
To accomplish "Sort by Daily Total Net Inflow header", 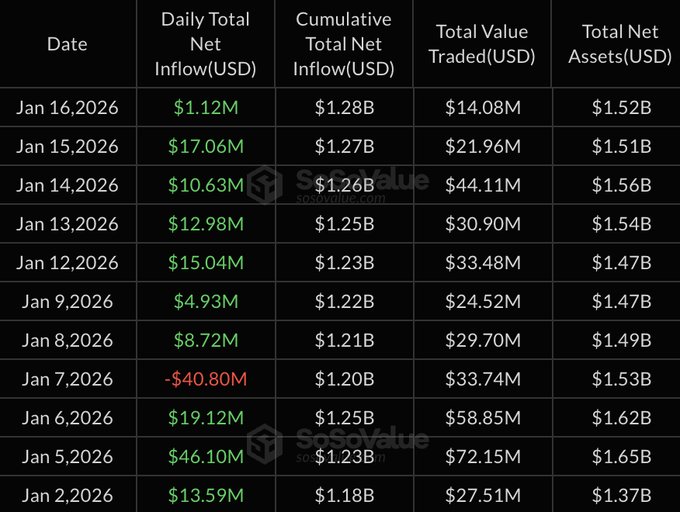I will click(208, 44).
